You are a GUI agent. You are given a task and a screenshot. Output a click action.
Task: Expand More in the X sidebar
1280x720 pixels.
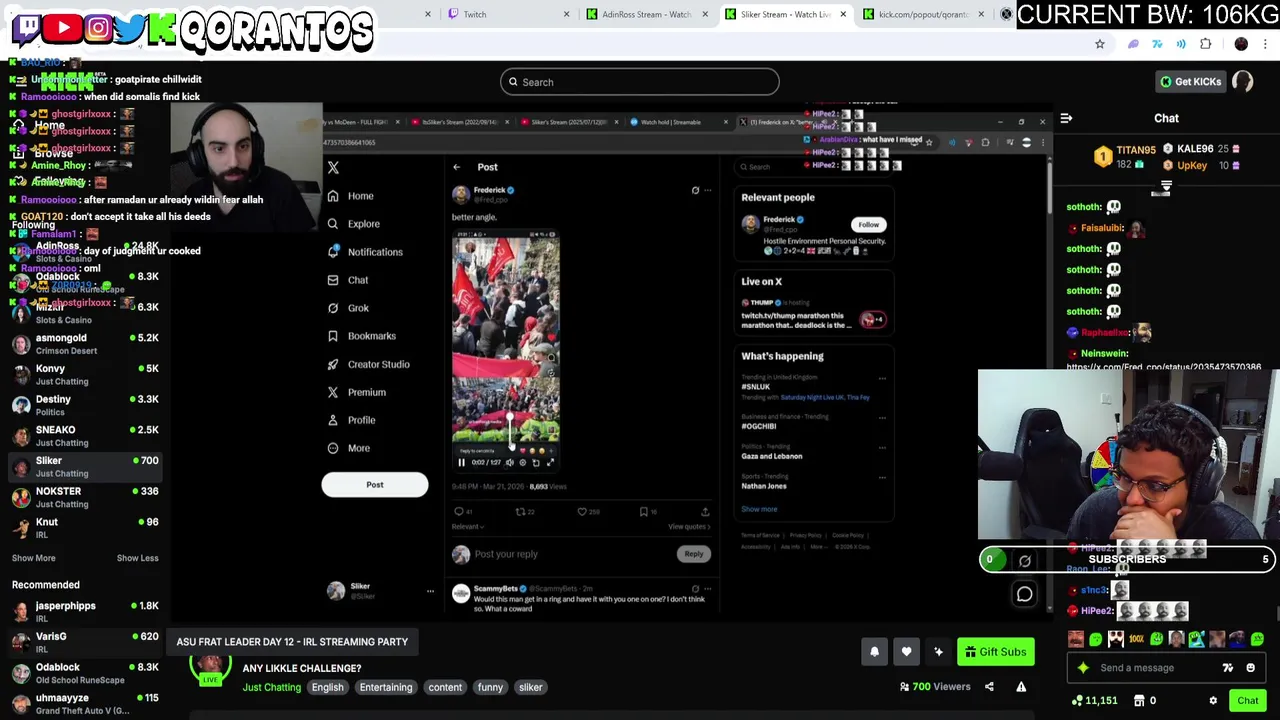point(348,448)
